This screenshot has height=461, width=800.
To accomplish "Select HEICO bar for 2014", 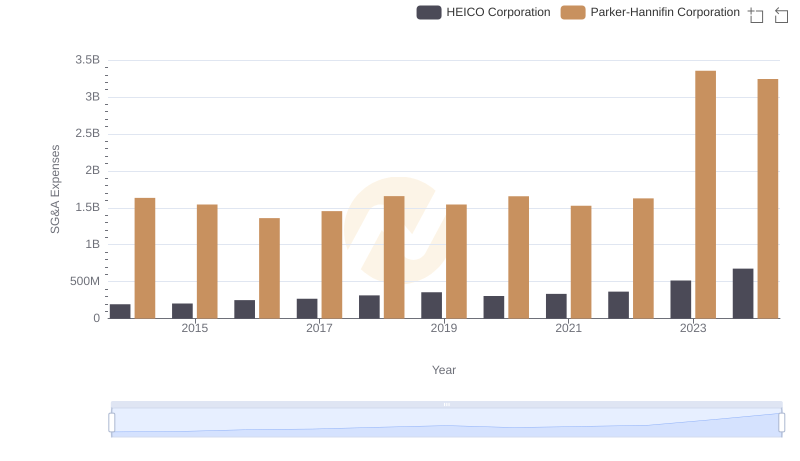I will click(x=120, y=312).
